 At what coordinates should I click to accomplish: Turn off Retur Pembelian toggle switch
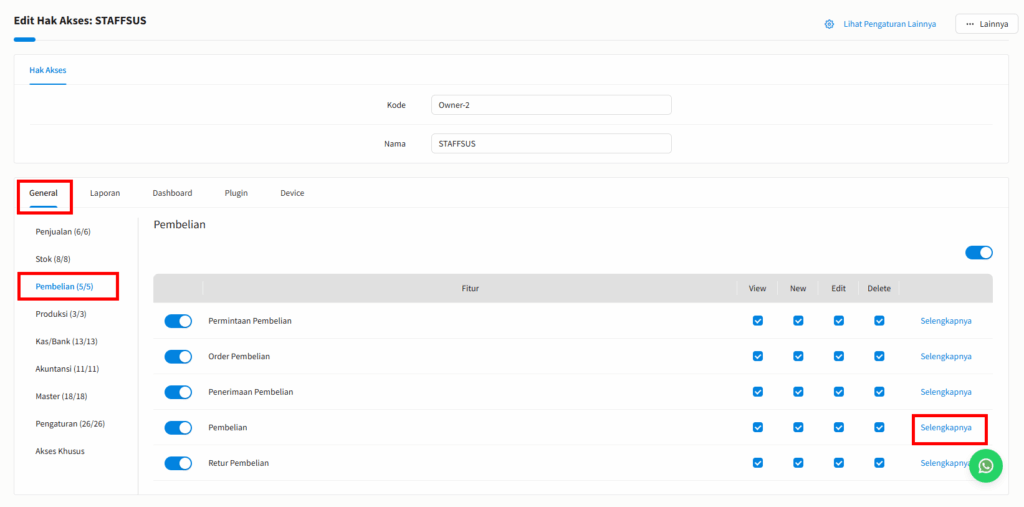pyautogui.click(x=178, y=463)
